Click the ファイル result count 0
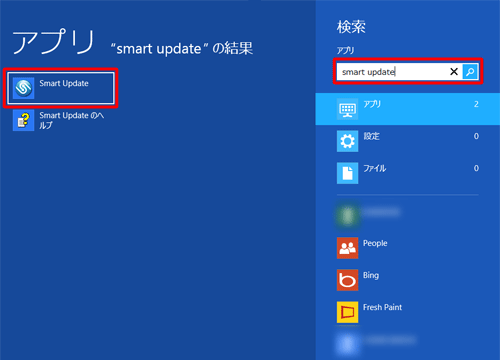 click(x=476, y=168)
